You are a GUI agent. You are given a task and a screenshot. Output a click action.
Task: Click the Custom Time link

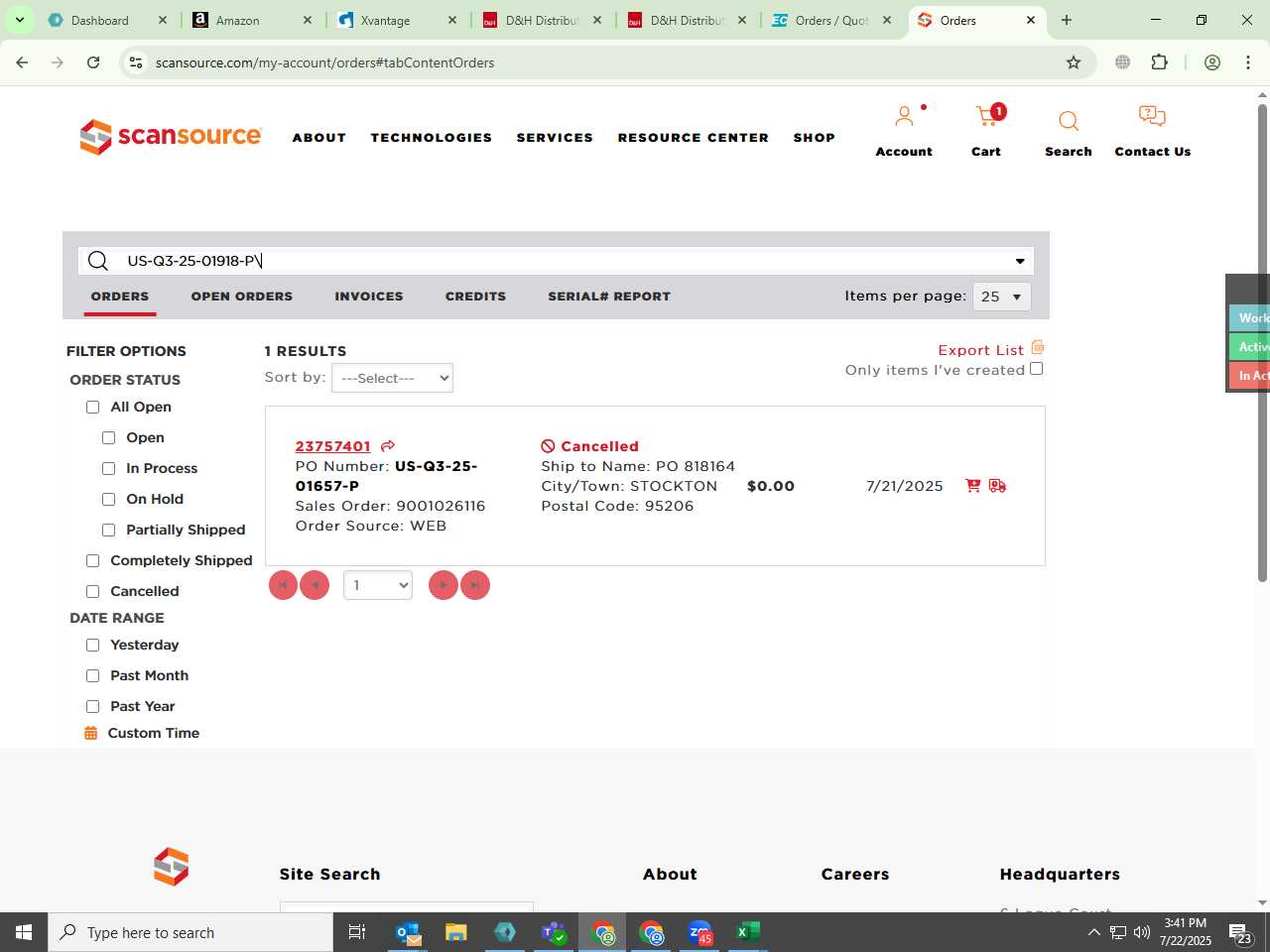pos(154,733)
